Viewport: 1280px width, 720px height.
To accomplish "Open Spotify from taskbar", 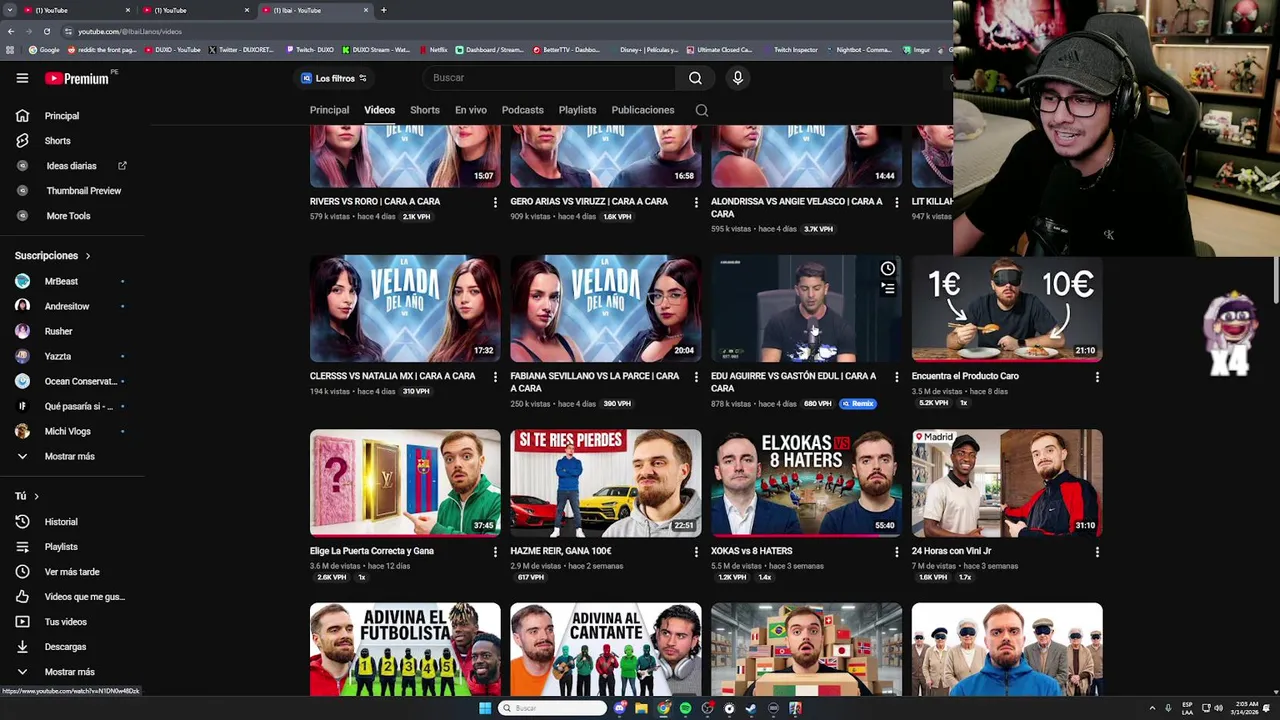I will pyautogui.click(x=685, y=708).
